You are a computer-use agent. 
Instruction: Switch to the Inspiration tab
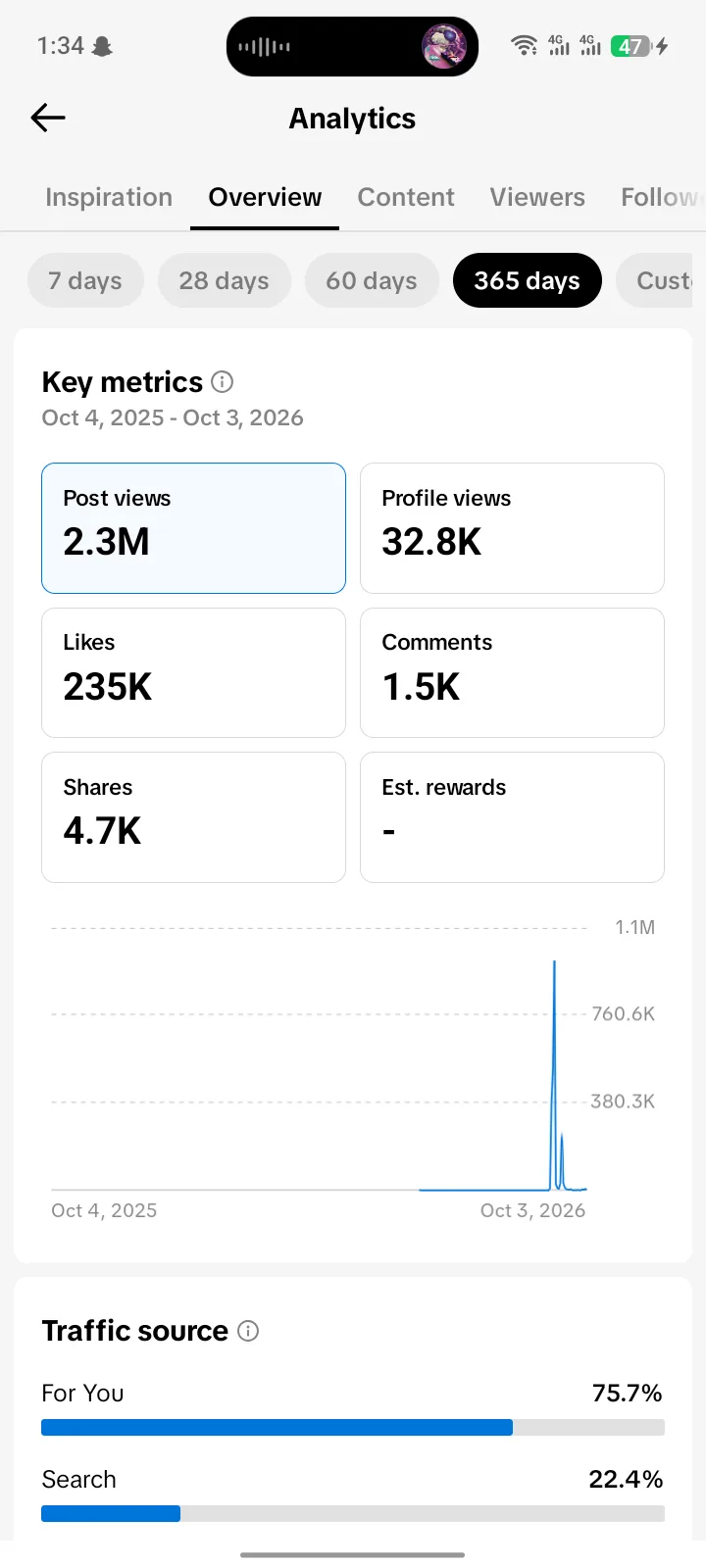click(x=109, y=197)
